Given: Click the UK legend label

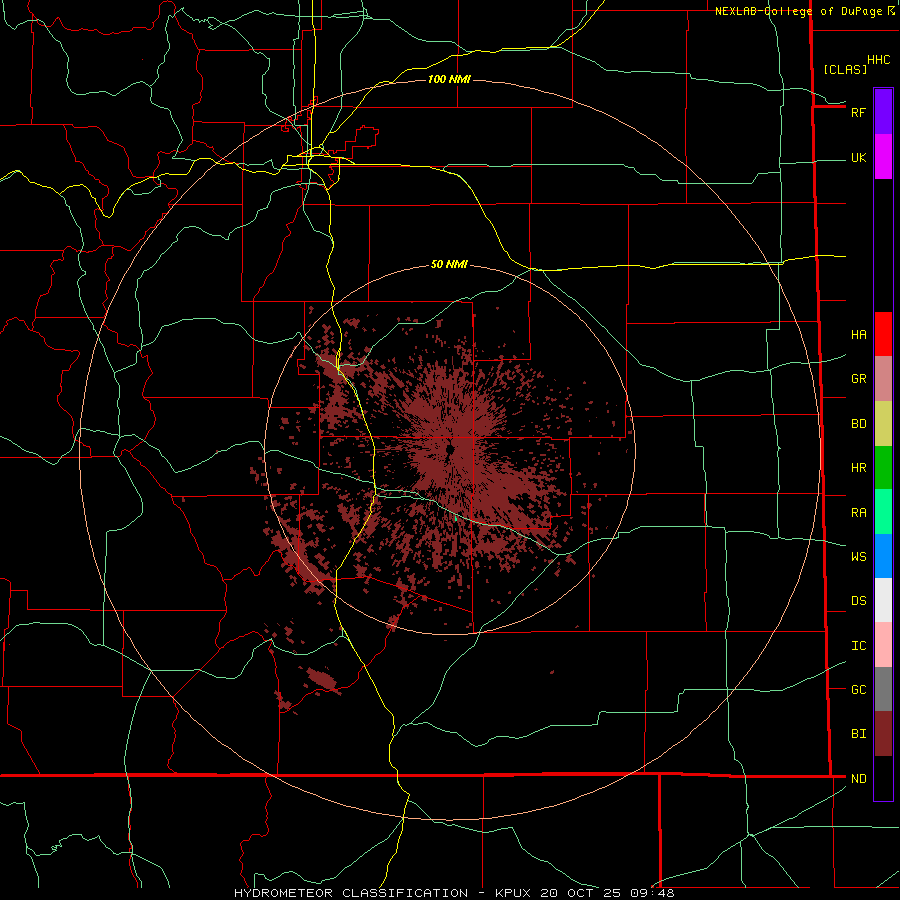Looking at the screenshot, I should point(858,157).
